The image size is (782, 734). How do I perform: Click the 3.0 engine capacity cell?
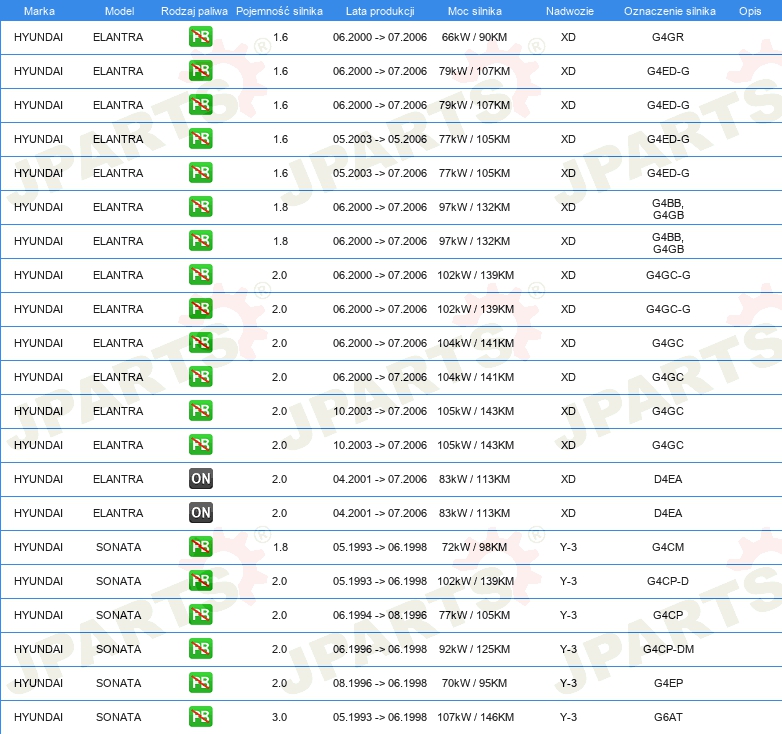(x=279, y=717)
